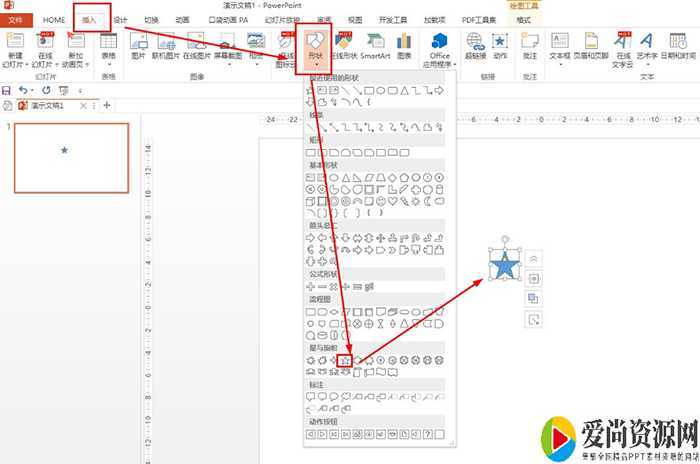Open the 文件 (File) menu
The width and height of the screenshot is (700, 464).
tap(15, 19)
